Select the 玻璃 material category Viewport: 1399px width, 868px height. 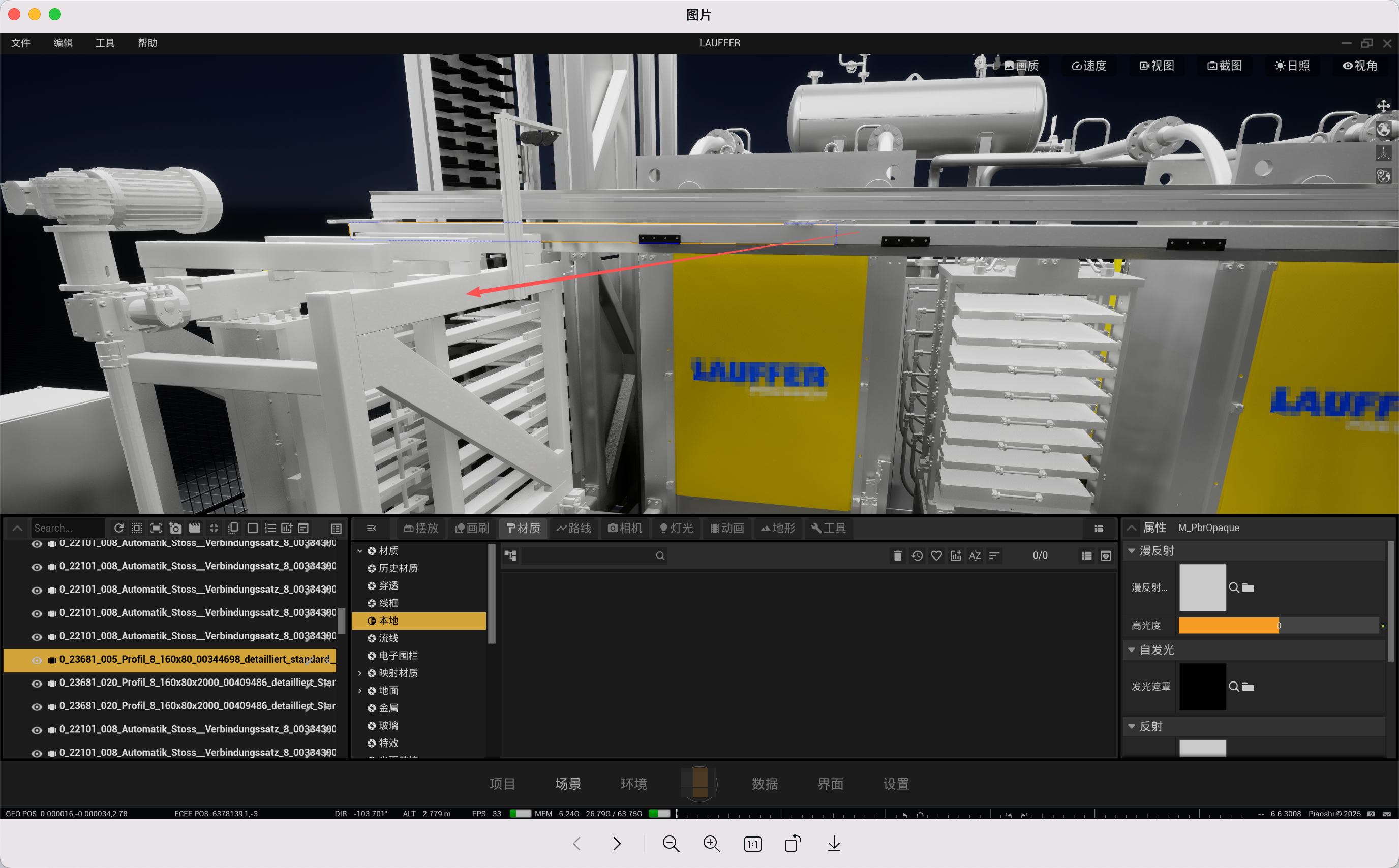[389, 726]
